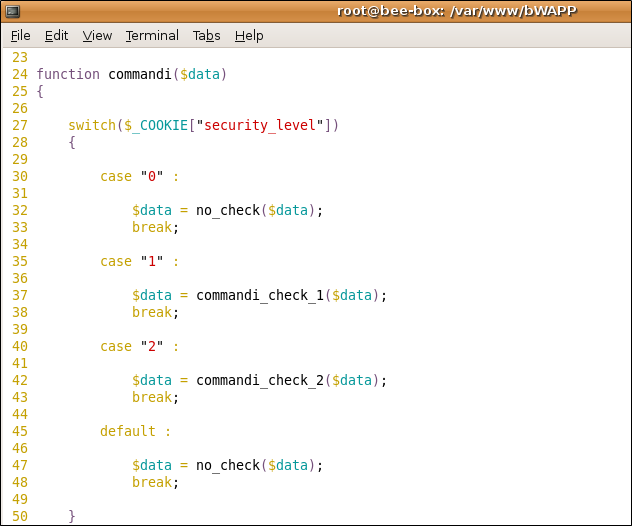
Task: Click 'function' keyword on line 24
Action: point(68,74)
